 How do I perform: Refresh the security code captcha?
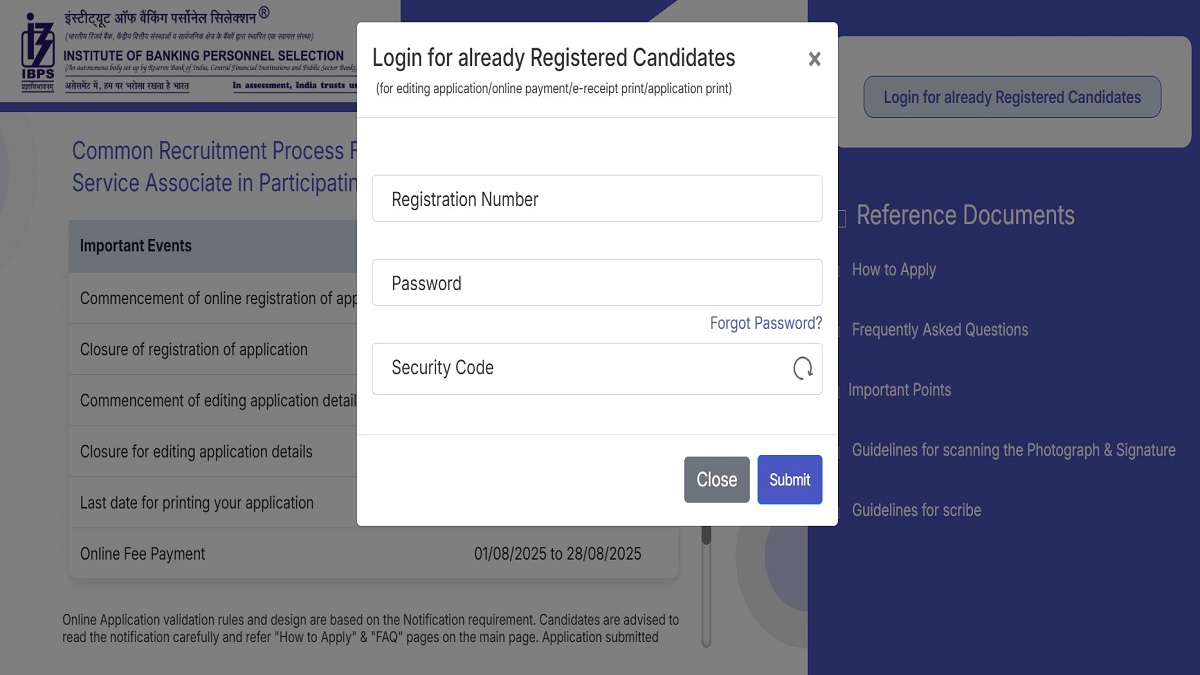pos(802,369)
